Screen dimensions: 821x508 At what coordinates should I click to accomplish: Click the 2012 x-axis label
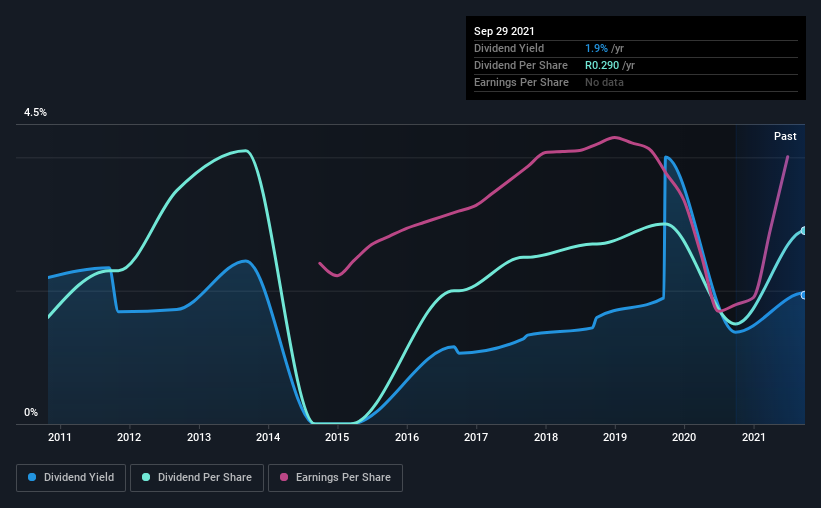click(x=129, y=437)
